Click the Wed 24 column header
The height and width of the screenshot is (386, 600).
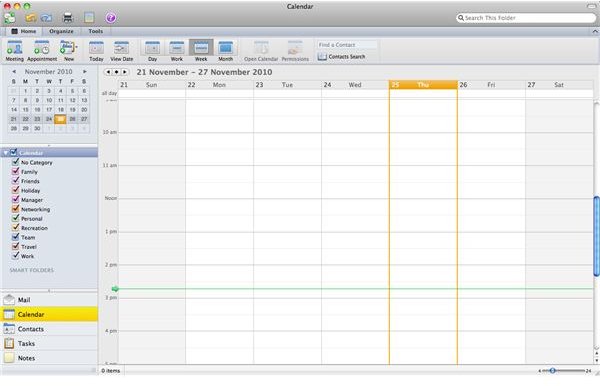click(355, 85)
